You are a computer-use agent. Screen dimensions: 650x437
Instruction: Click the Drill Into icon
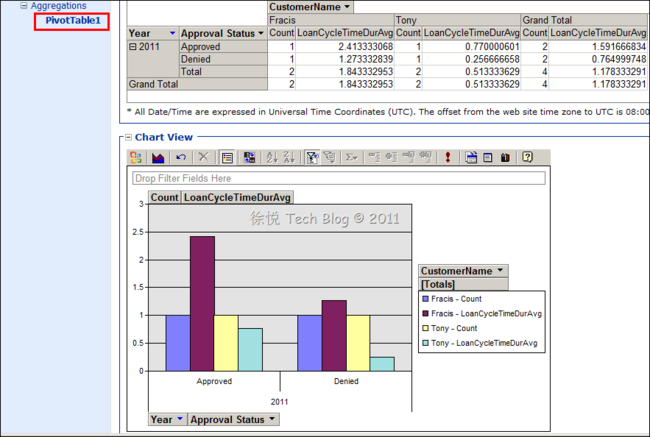(x=425, y=158)
